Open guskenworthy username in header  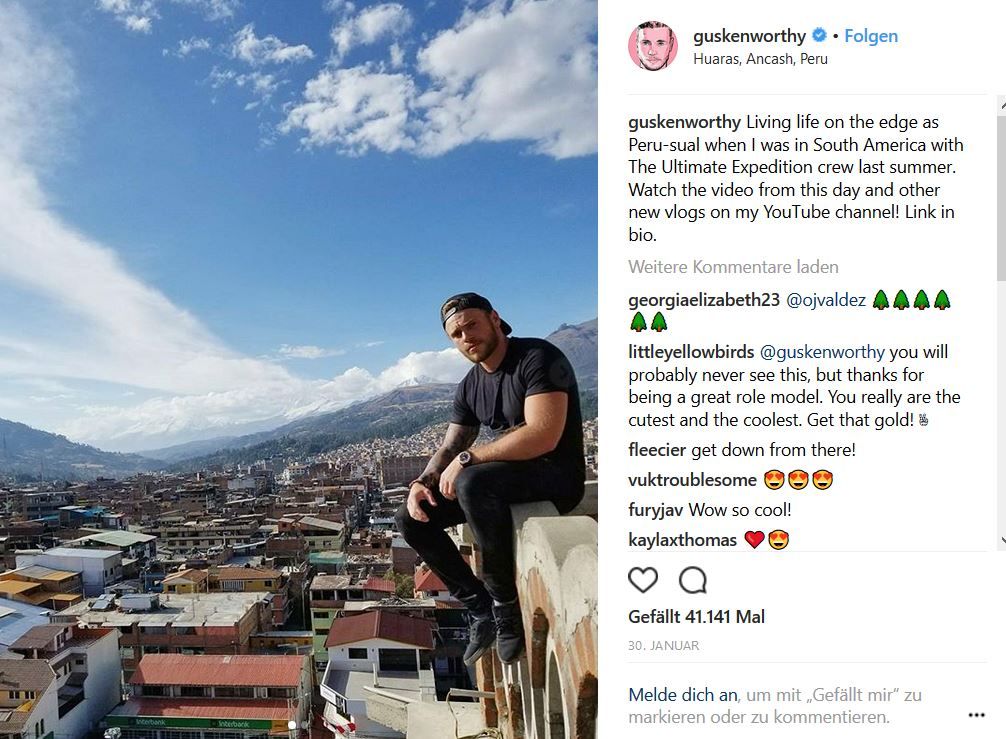(749, 36)
